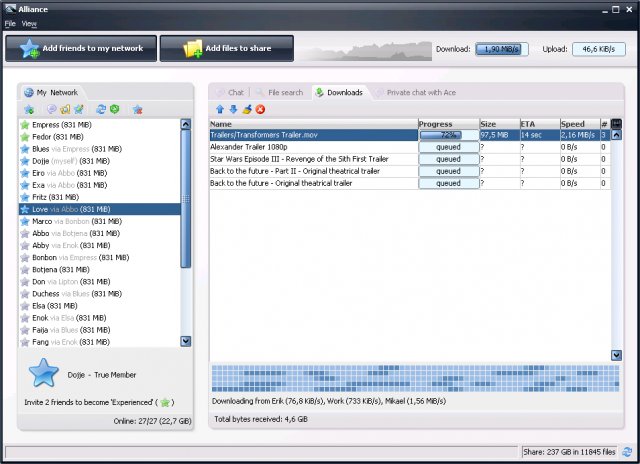The width and height of the screenshot is (640, 464).
Task: Click the downloads list scrollbar up arrow
Action: (x=616, y=135)
